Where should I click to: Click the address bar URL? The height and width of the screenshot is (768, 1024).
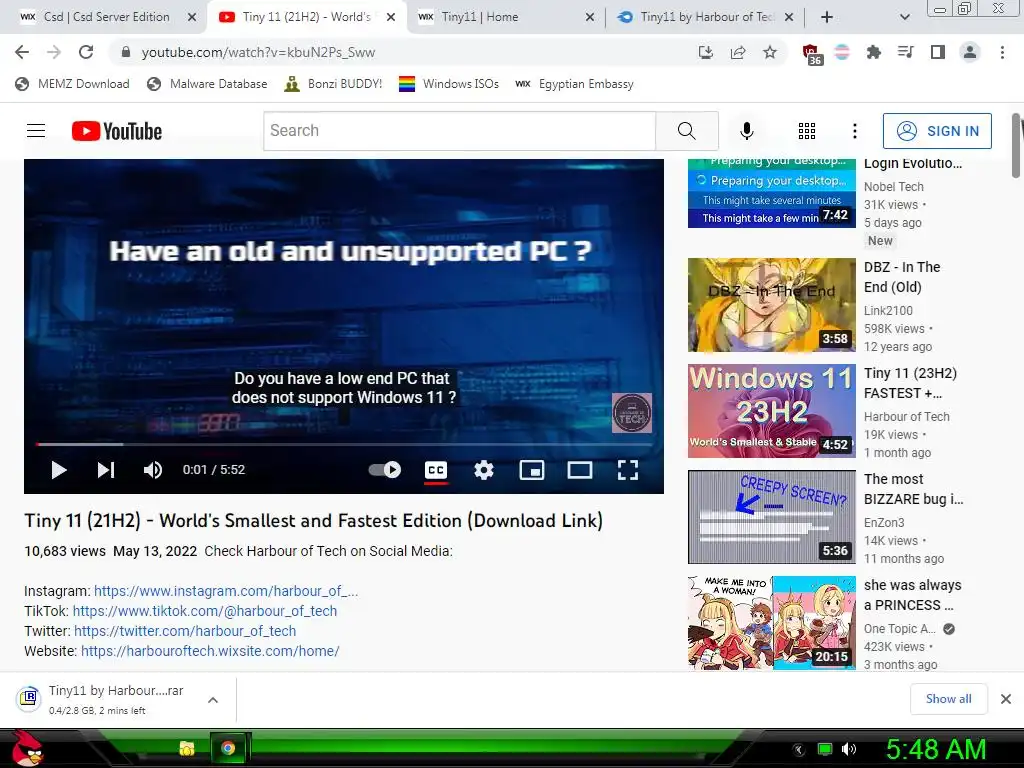pyautogui.click(x=258, y=52)
